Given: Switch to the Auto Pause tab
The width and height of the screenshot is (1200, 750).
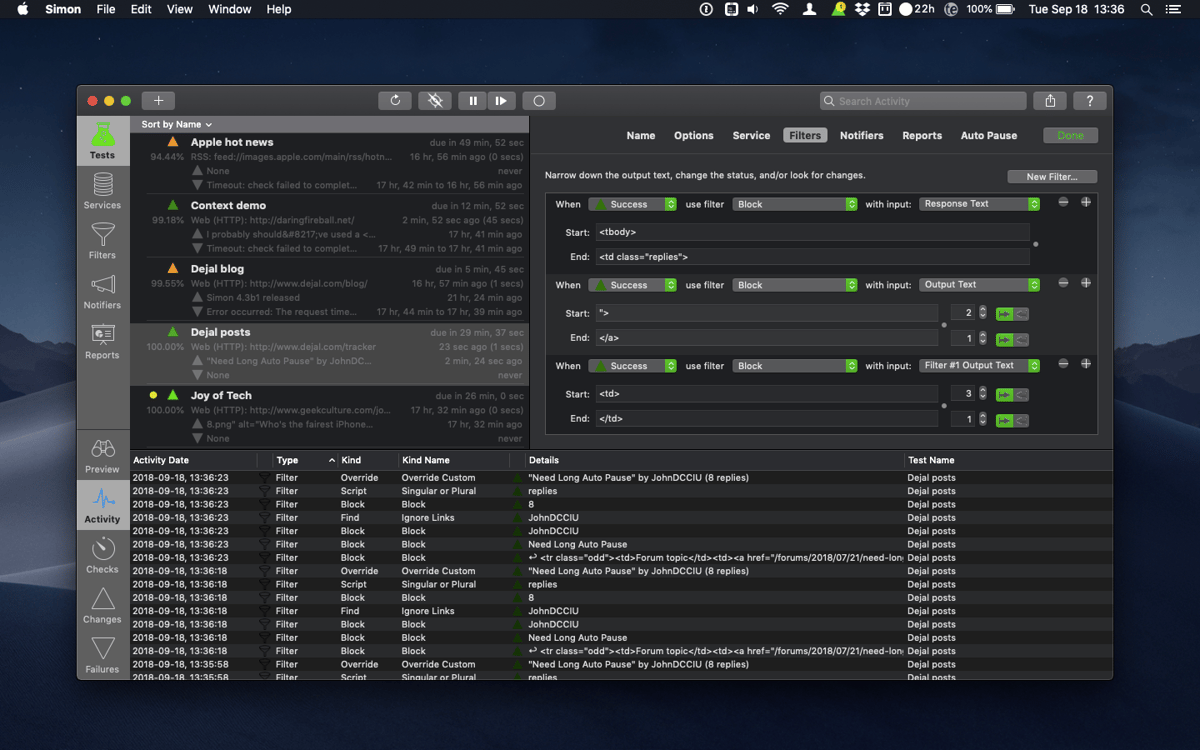Looking at the screenshot, I should click(988, 136).
